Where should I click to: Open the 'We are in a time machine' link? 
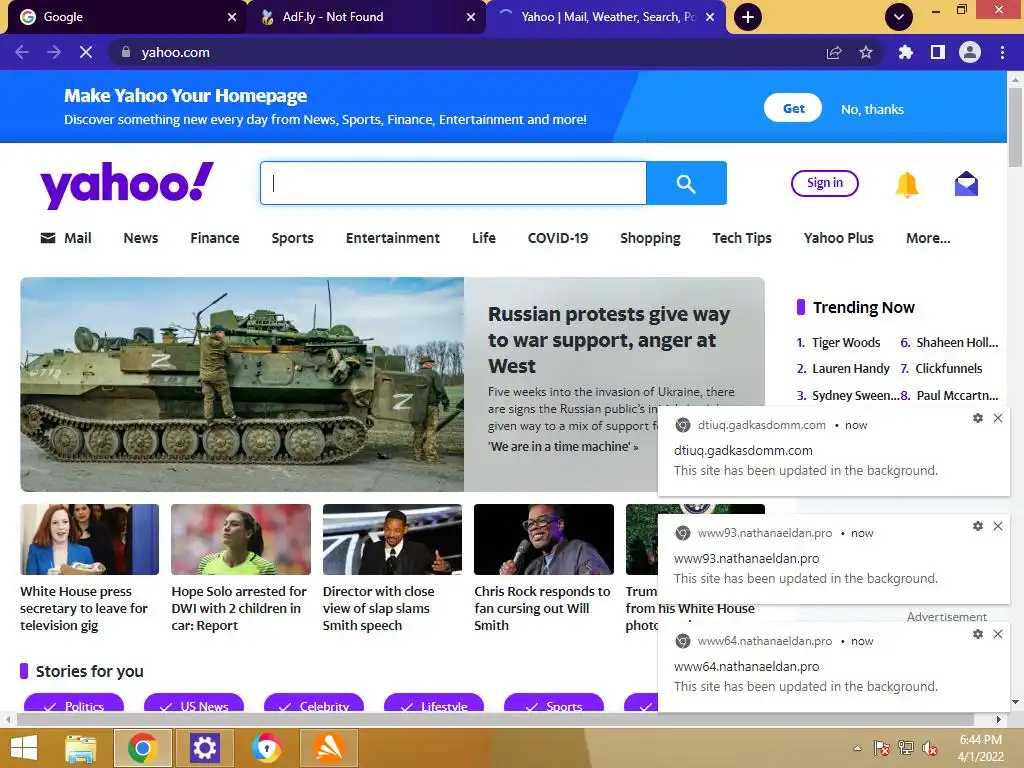[563, 447]
